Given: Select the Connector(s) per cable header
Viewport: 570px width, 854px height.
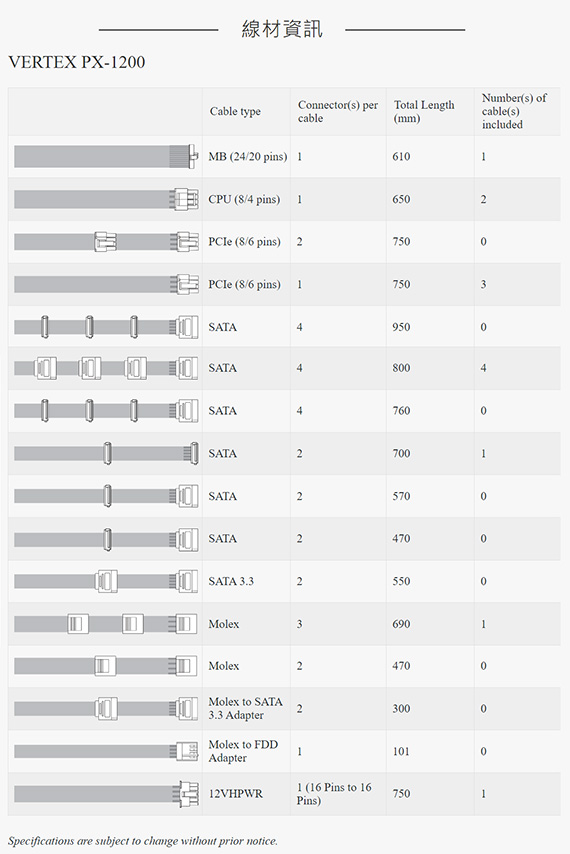Looking at the screenshot, I should [338, 111].
